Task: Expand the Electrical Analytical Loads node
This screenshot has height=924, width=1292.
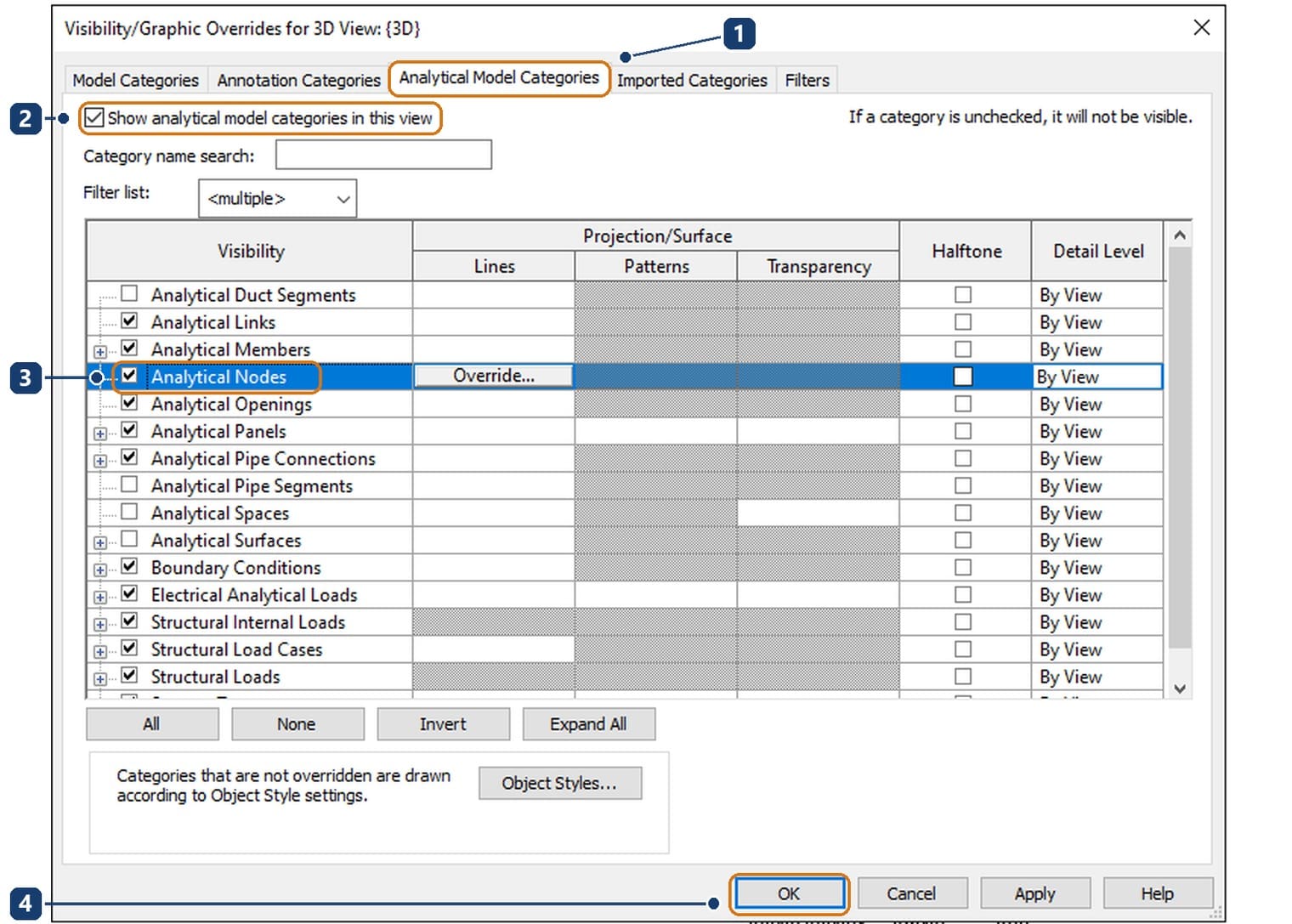Action: [100, 597]
